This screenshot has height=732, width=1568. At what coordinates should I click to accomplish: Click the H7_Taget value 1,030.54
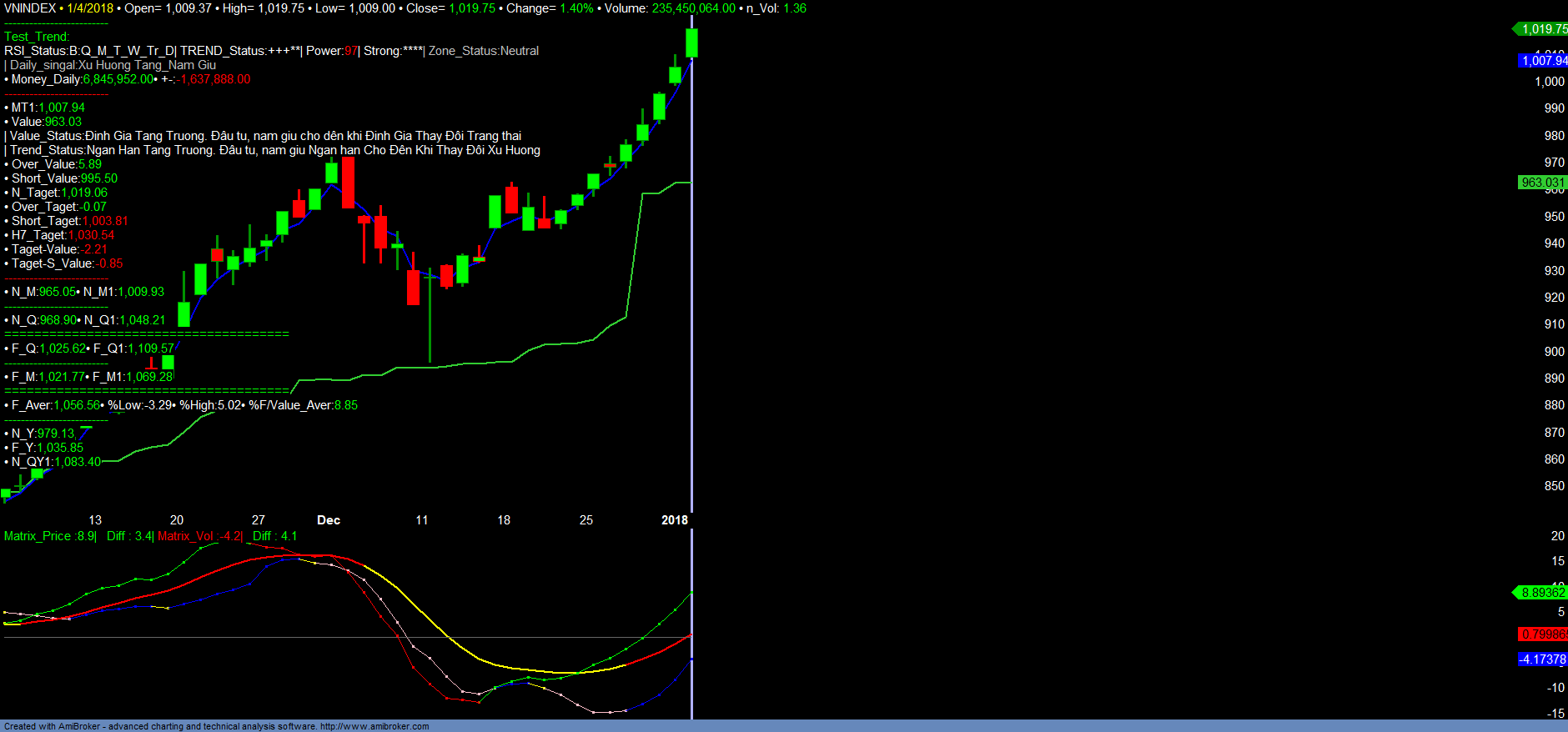click(x=91, y=235)
